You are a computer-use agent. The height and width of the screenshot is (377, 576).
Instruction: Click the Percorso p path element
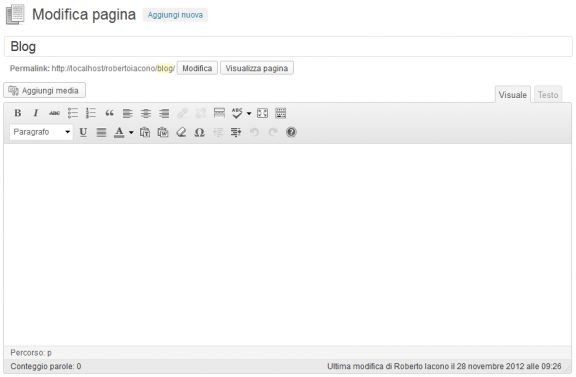tap(49, 353)
